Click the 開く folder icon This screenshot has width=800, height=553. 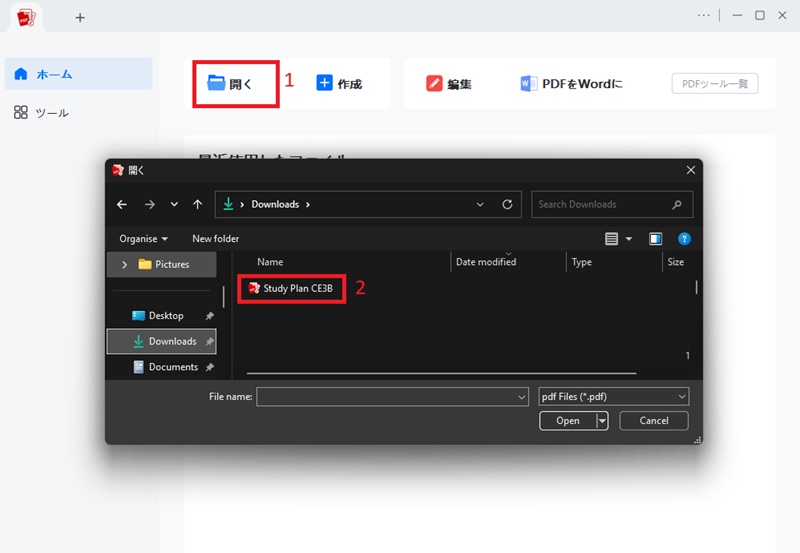216,83
